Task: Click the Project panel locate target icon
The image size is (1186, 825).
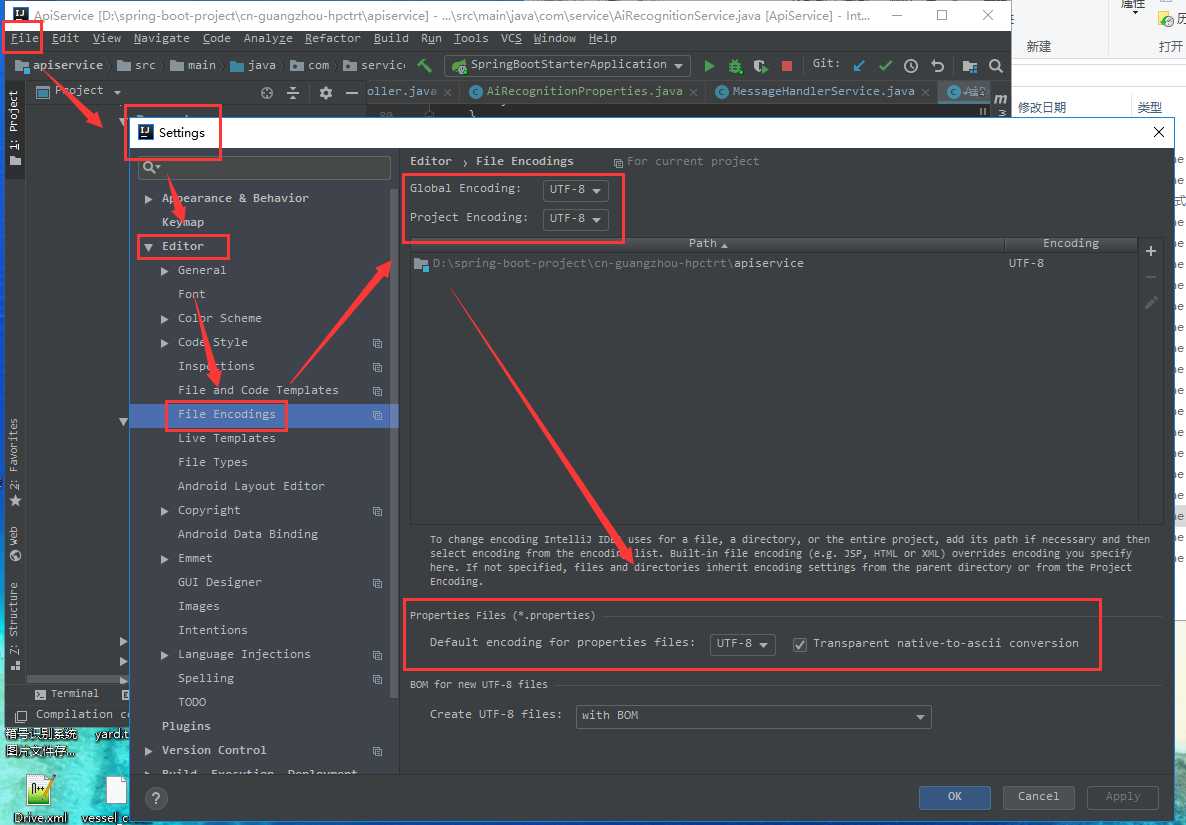Action: [x=266, y=93]
